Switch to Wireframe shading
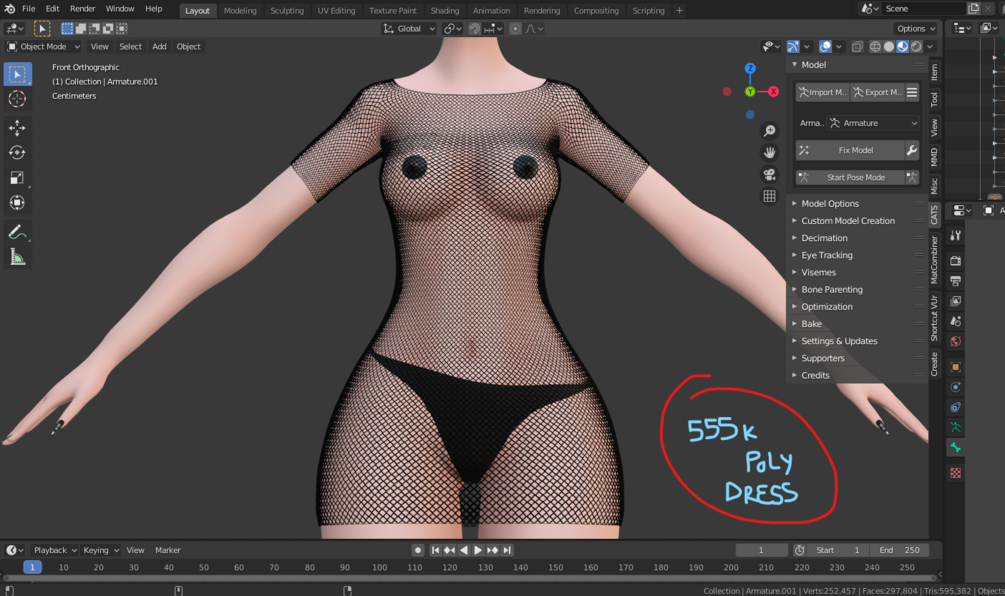Viewport: 1005px width, 596px height. pos(875,47)
